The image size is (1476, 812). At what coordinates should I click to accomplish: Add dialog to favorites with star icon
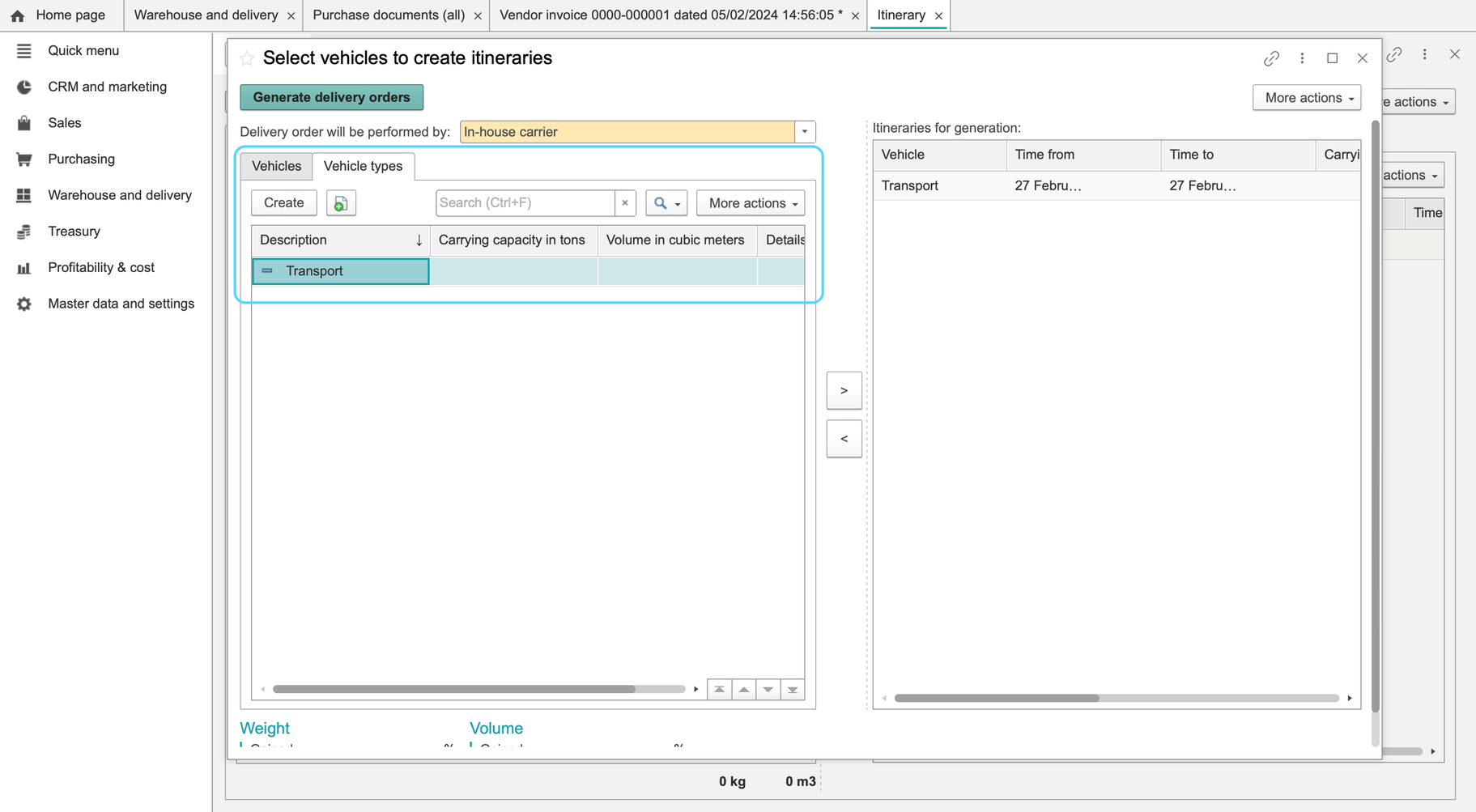(247, 58)
